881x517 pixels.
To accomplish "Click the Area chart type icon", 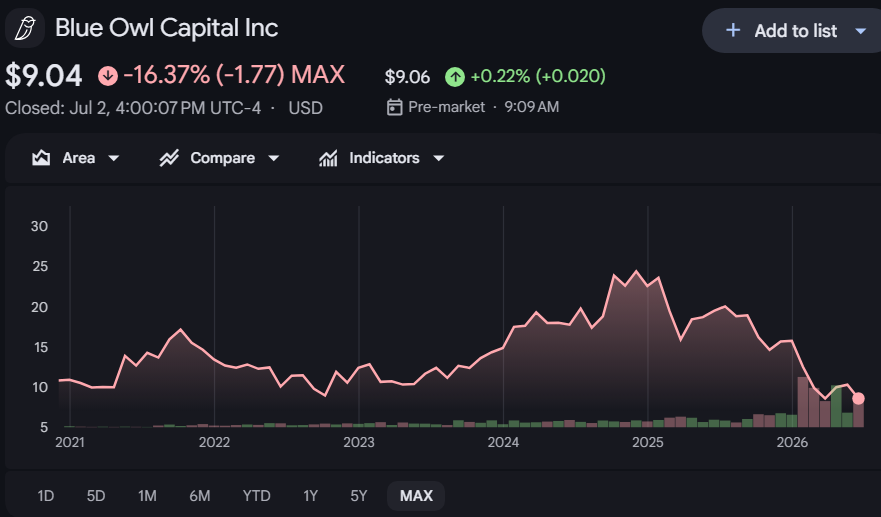I will (x=41, y=158).
